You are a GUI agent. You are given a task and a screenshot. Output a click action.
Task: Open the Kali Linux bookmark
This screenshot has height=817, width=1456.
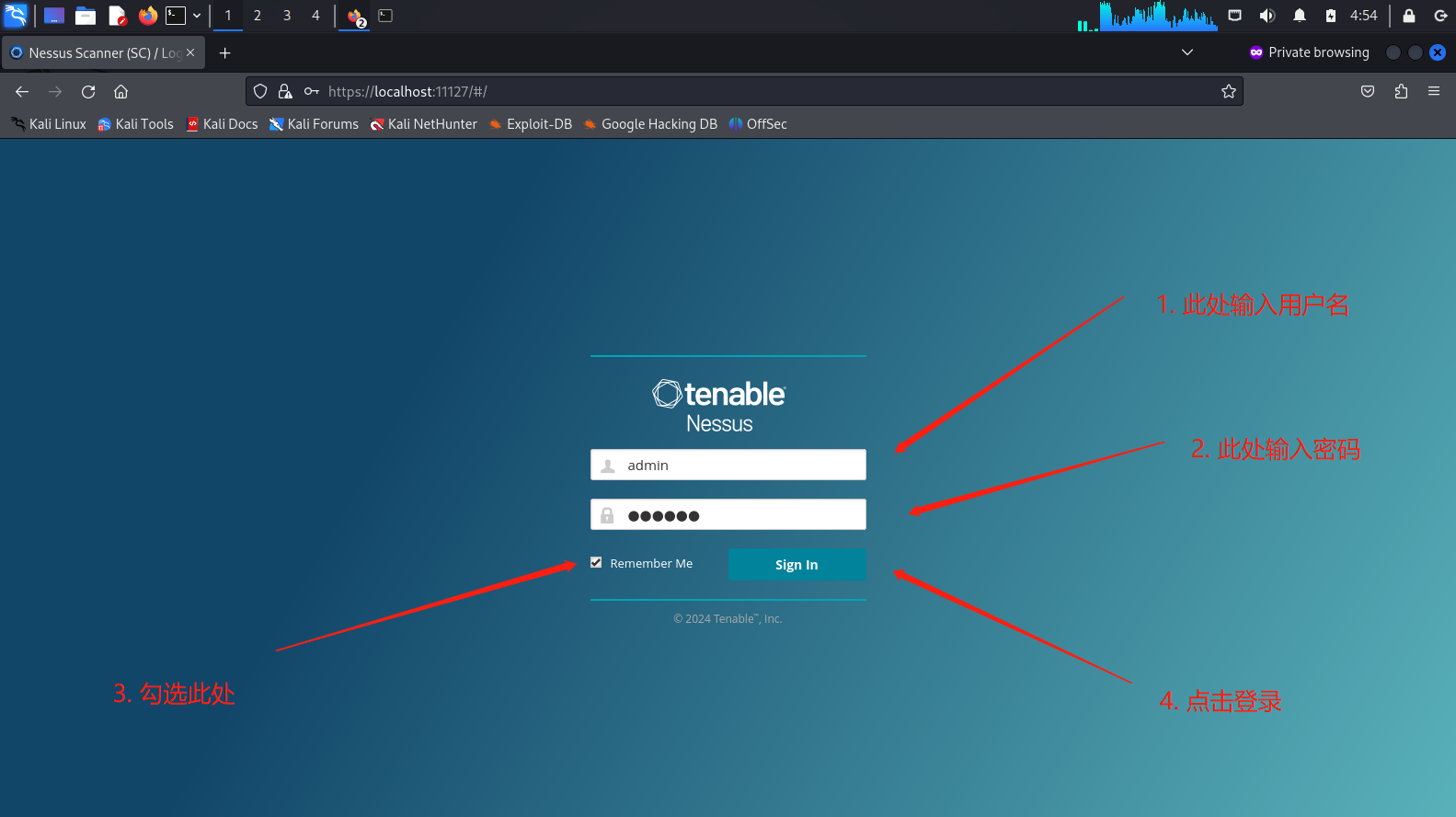[49, 124]
